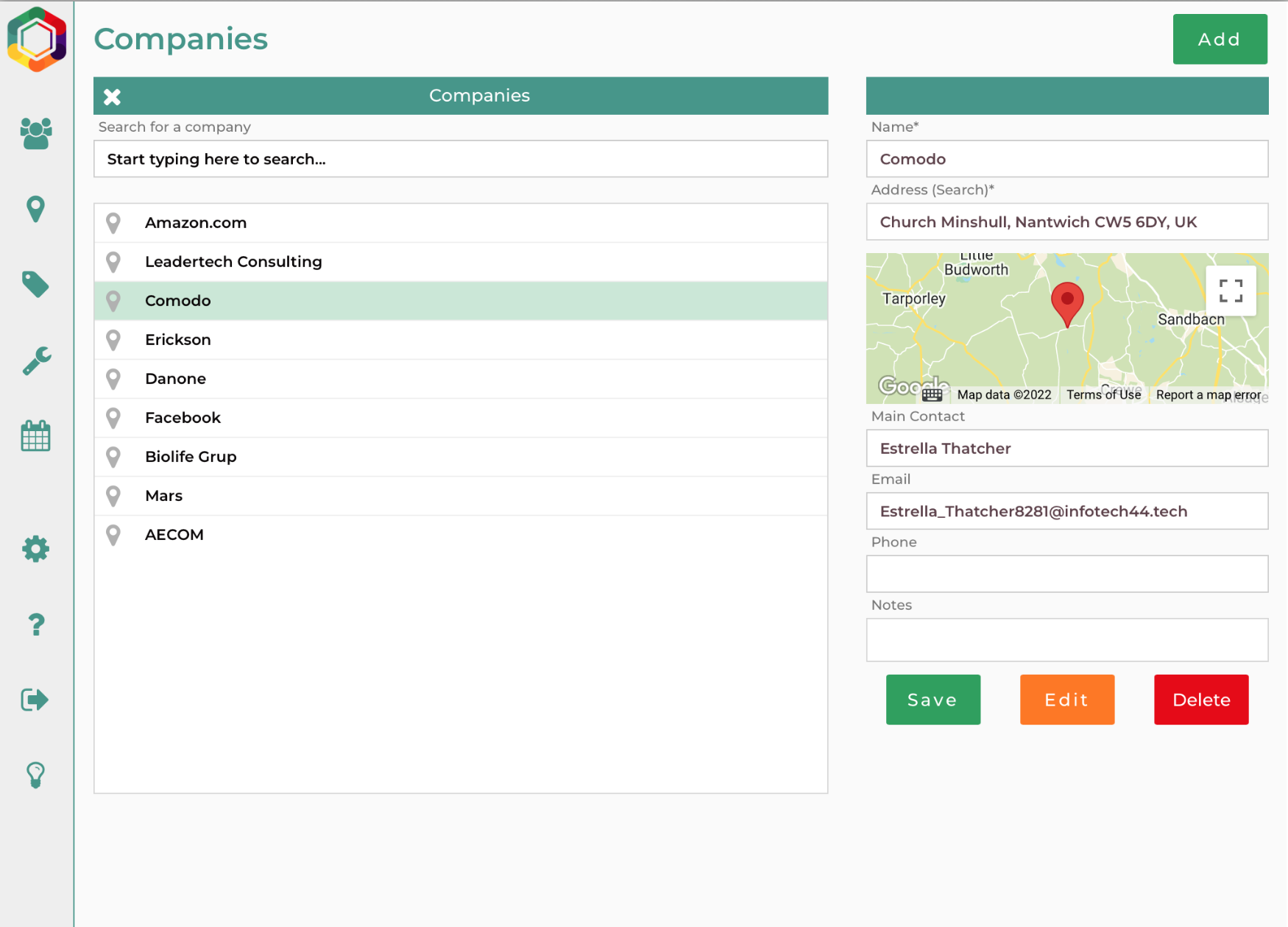The image size is (1288, 927).
Task: Open the settings gear sidebar icon
Action: (x=35, y=549)
